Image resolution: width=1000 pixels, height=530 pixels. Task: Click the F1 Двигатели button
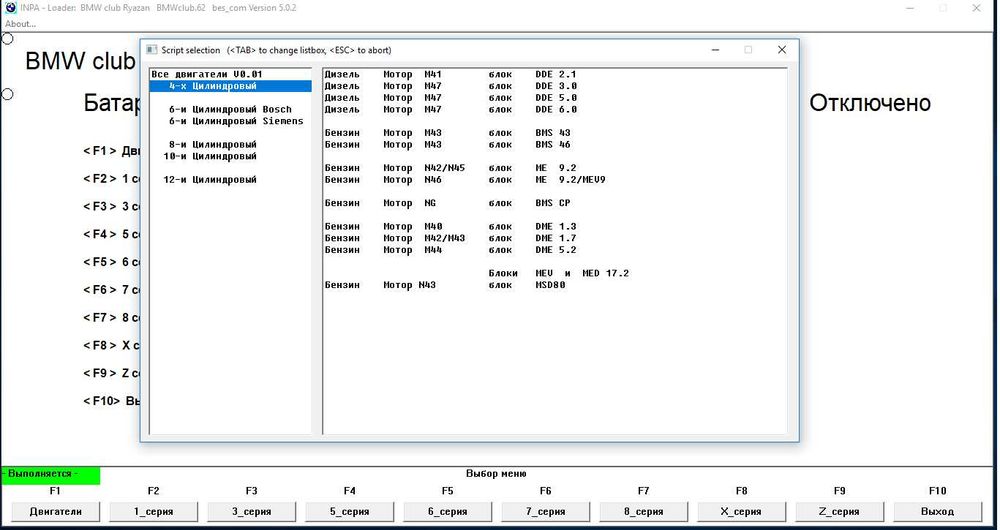55,512
